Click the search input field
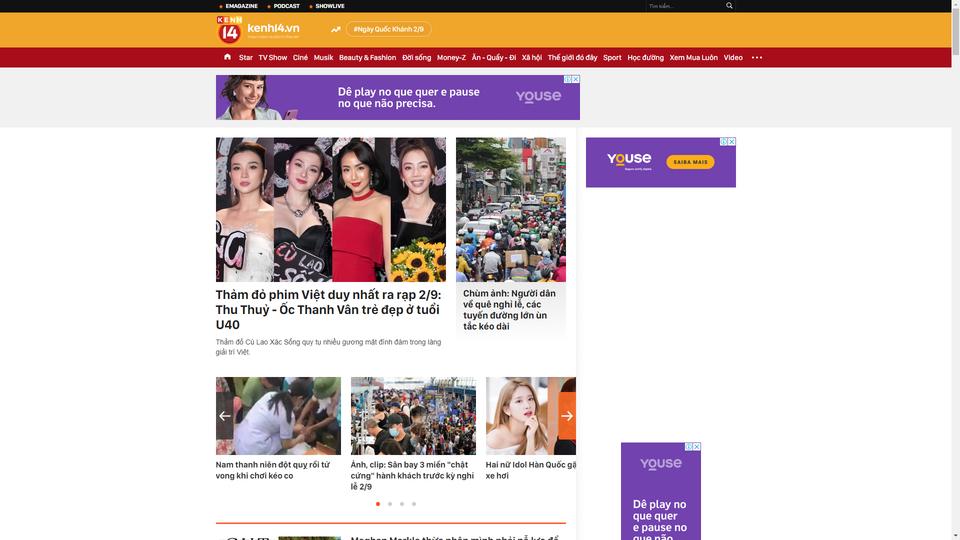This screenshot has height=540, width=960. 684,6
